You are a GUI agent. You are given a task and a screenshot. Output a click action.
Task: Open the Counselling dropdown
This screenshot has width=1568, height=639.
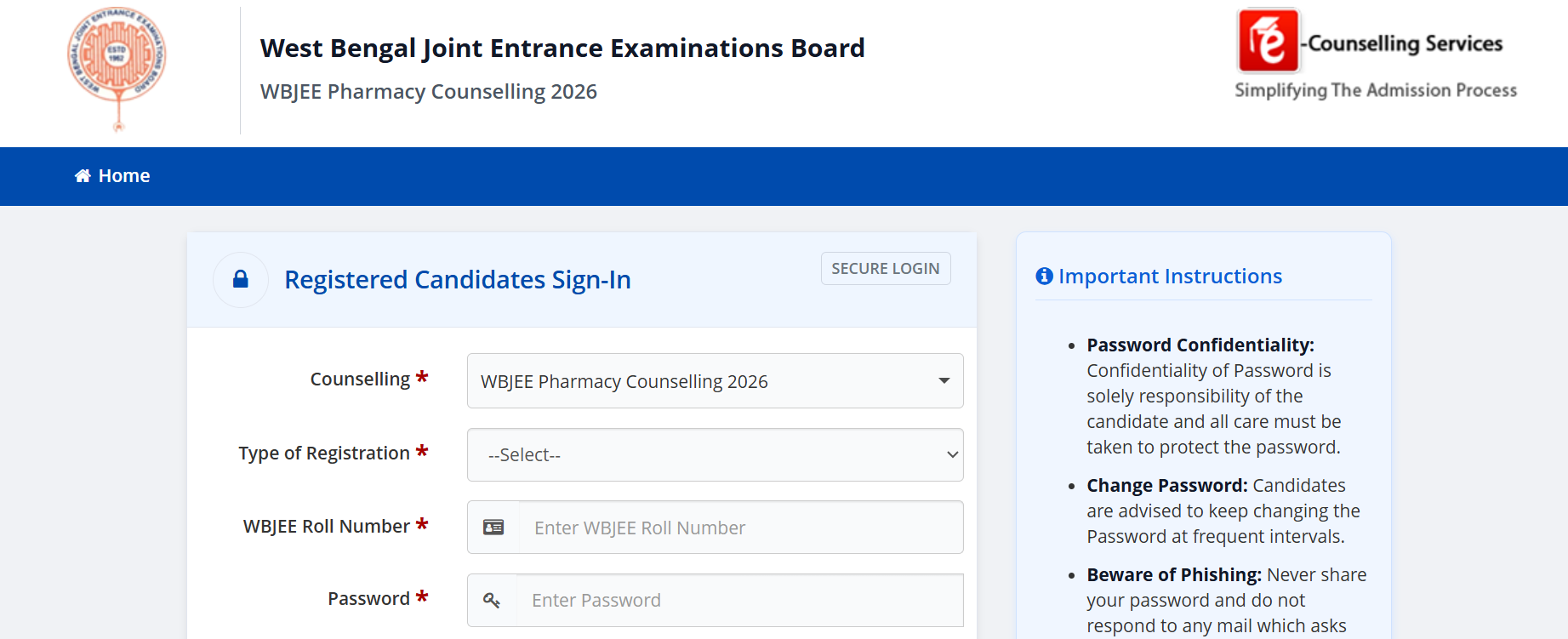pyautogui.click(x=715, y=381)
